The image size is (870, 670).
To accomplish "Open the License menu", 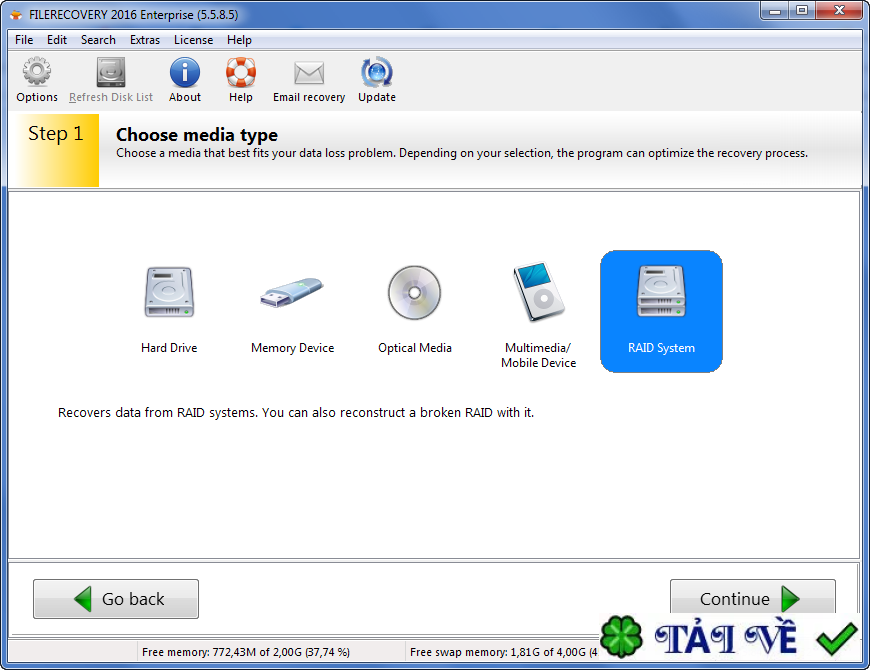I will pyautogui.click(x=193, y=40).
